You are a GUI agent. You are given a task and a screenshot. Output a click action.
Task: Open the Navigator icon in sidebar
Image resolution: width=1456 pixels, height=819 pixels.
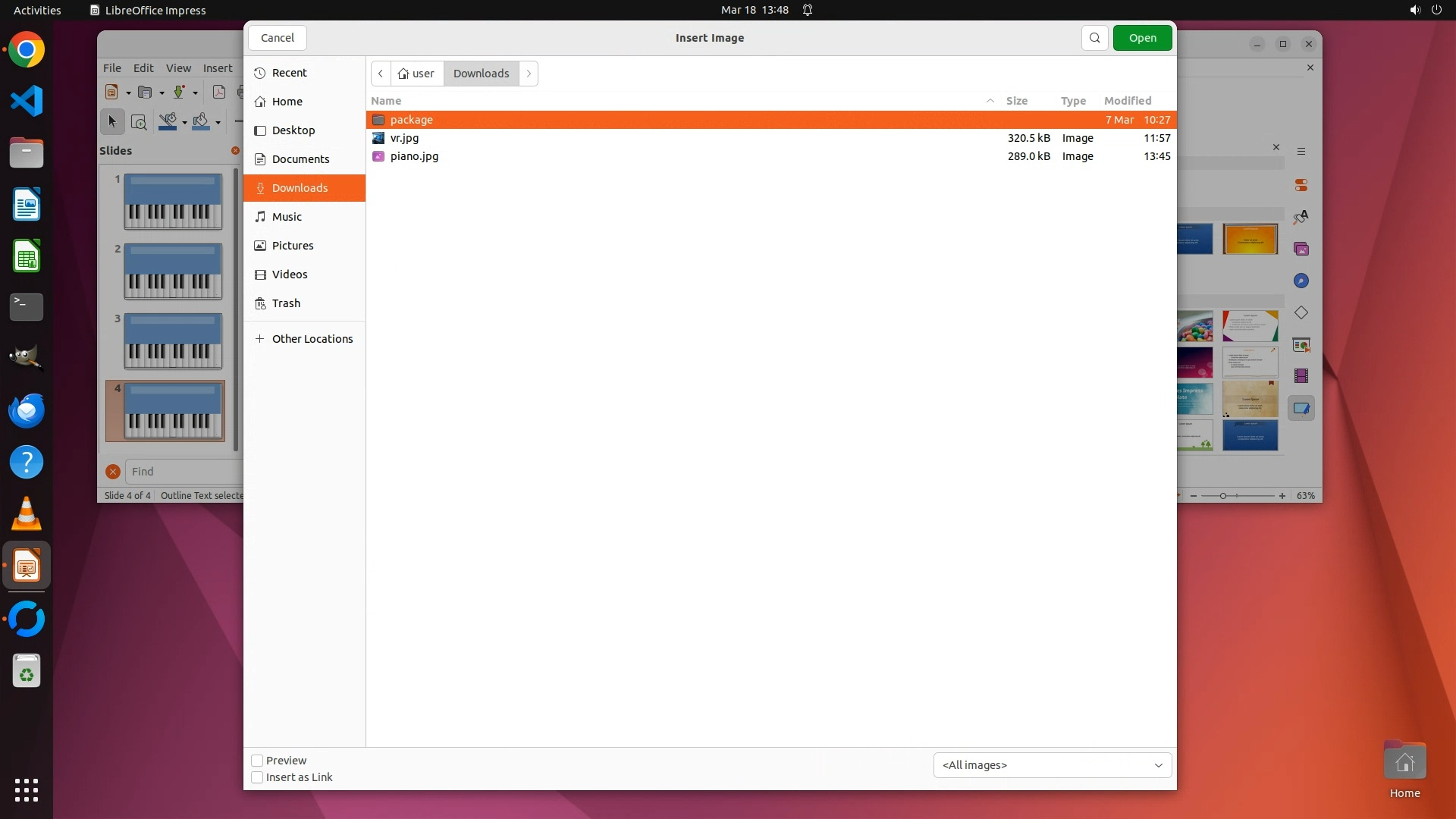coord(1301,281)
